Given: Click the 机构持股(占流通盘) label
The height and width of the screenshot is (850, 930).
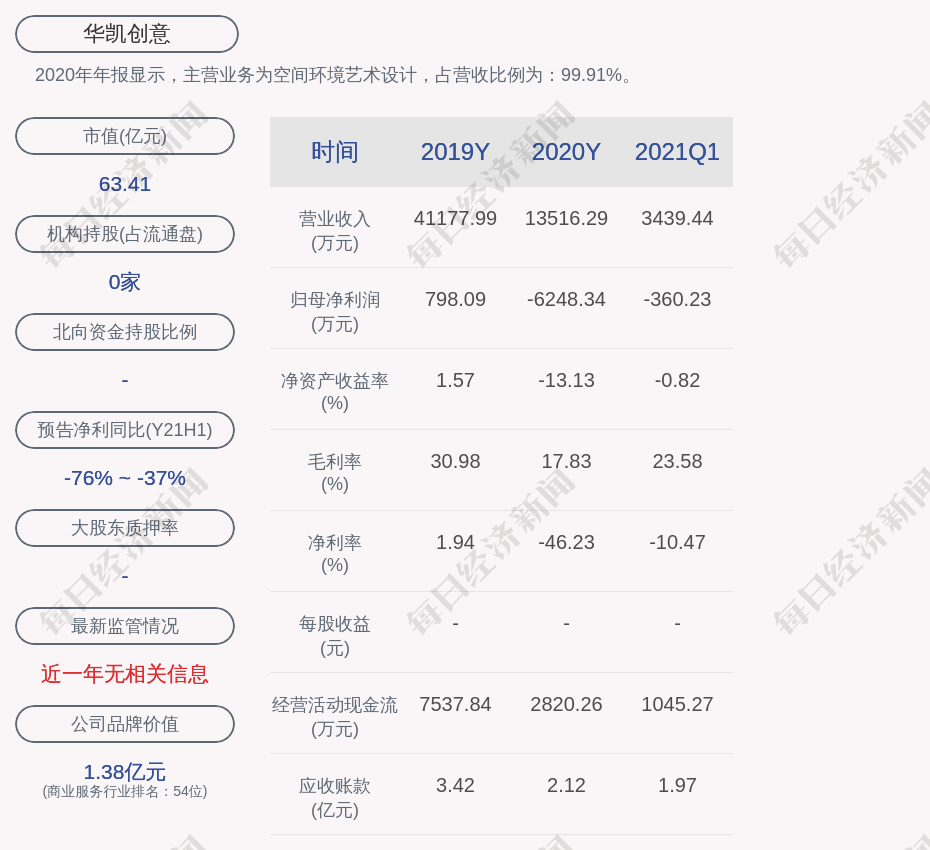Looking at the screenshot, I should pyautogui.click(x=125, y=234).
